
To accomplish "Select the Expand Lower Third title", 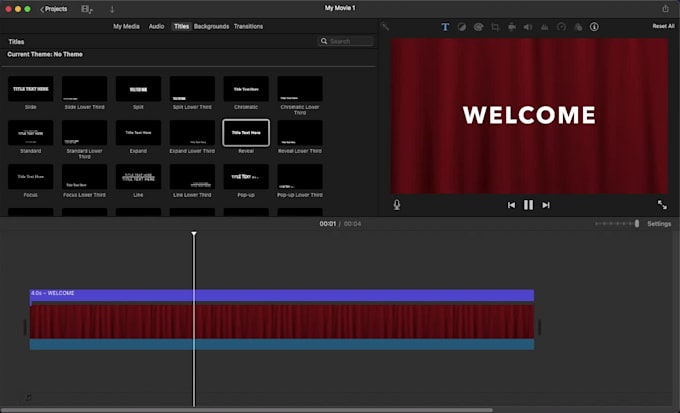I will point(192,133).
